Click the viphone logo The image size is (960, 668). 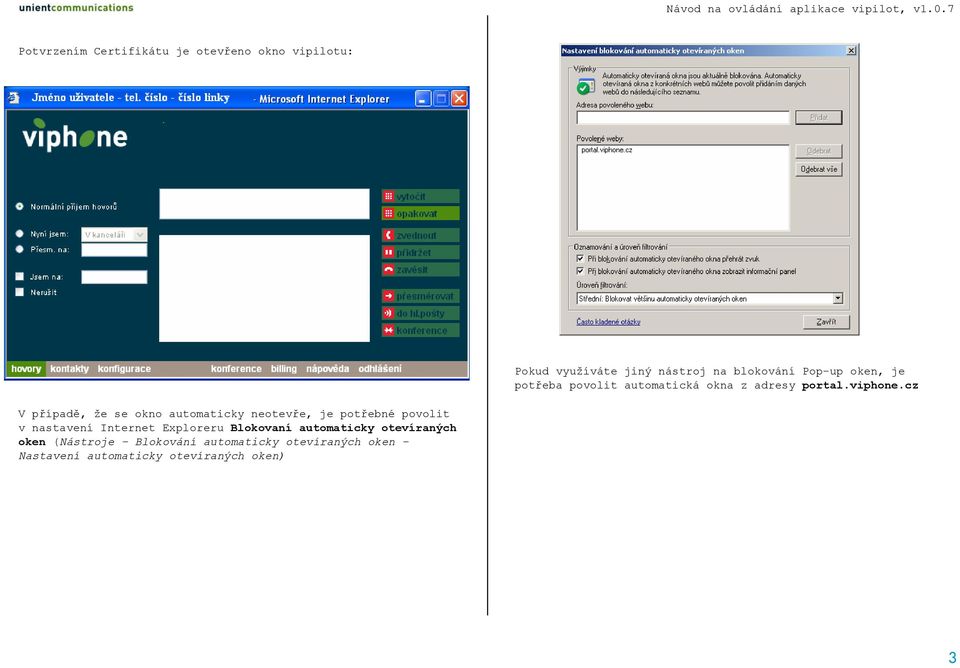(x=75, y=135)
